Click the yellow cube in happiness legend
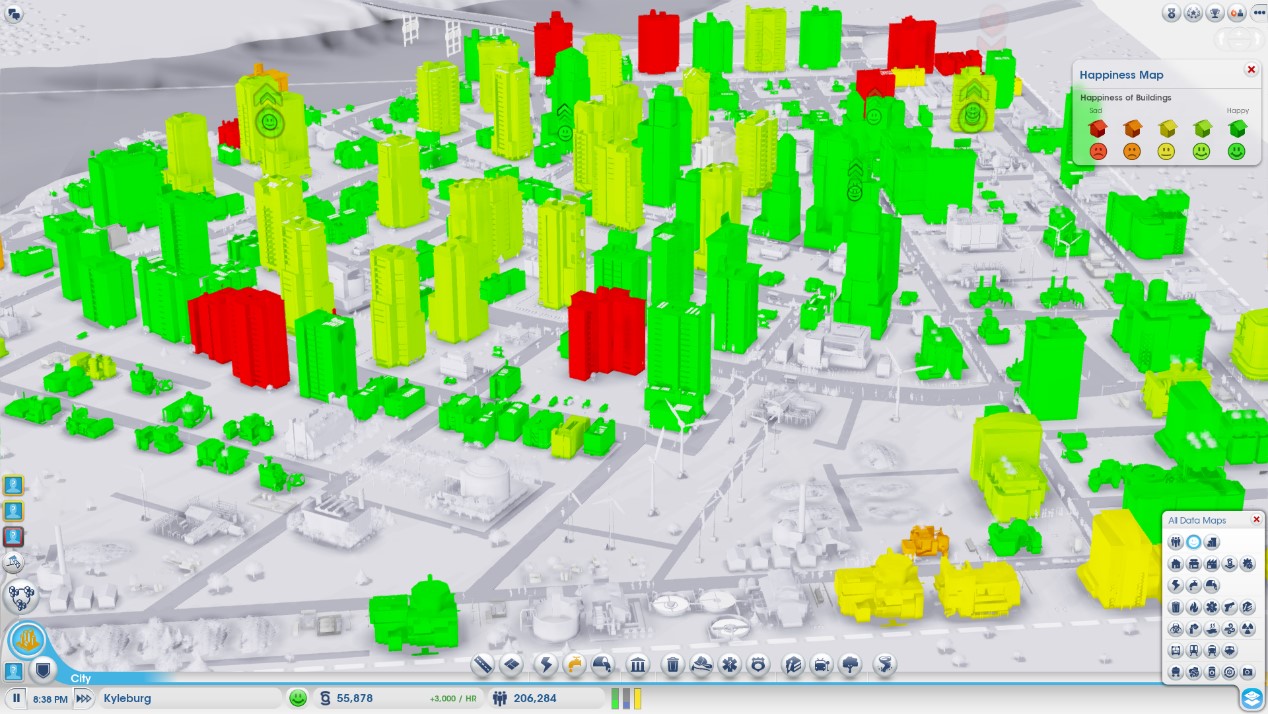The height and width of the screenshot is (714, 1268). (x=1167, y=128)
